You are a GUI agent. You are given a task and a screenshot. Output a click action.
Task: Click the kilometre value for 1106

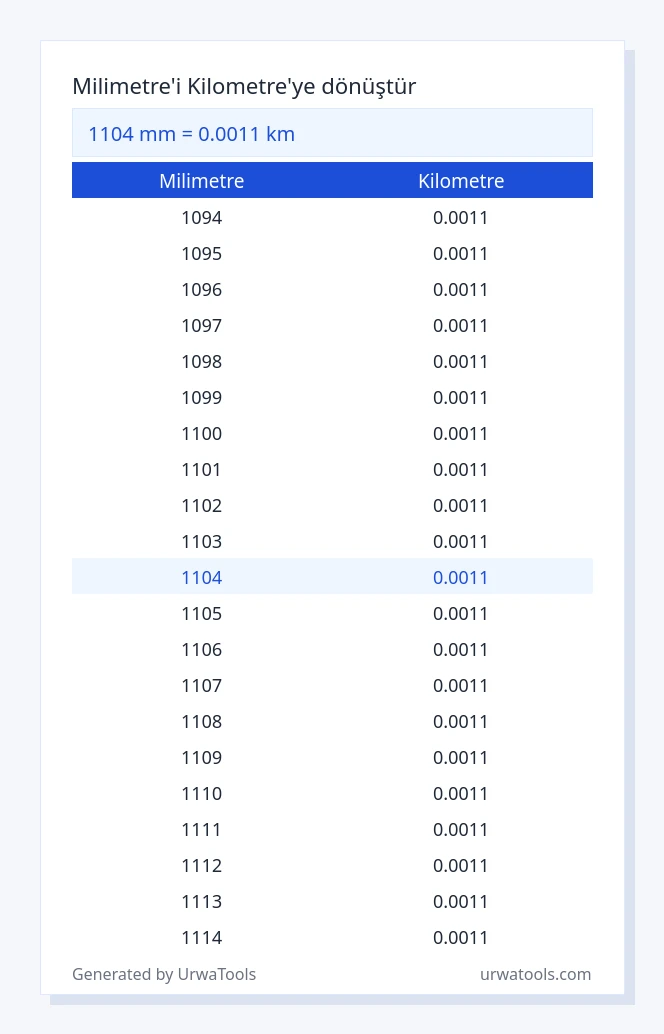coord(460,650)
